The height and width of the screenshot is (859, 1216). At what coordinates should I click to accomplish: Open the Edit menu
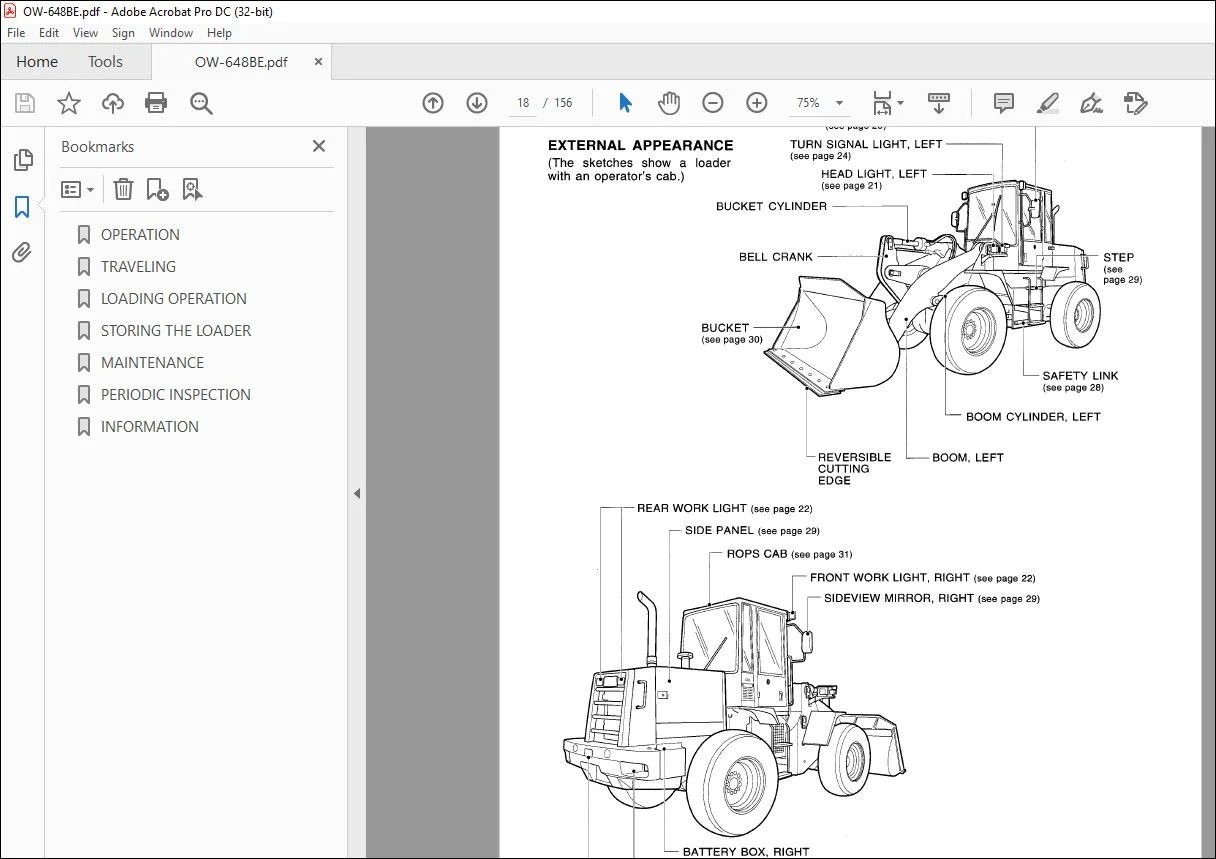tap(49, 33)
